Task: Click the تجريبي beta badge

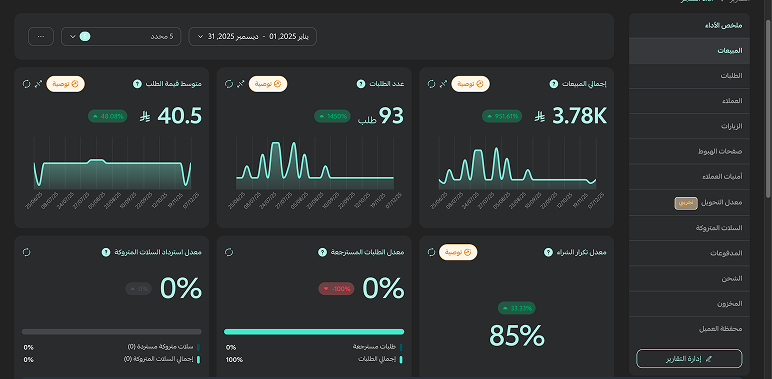Action: click(x=686, y=203)
